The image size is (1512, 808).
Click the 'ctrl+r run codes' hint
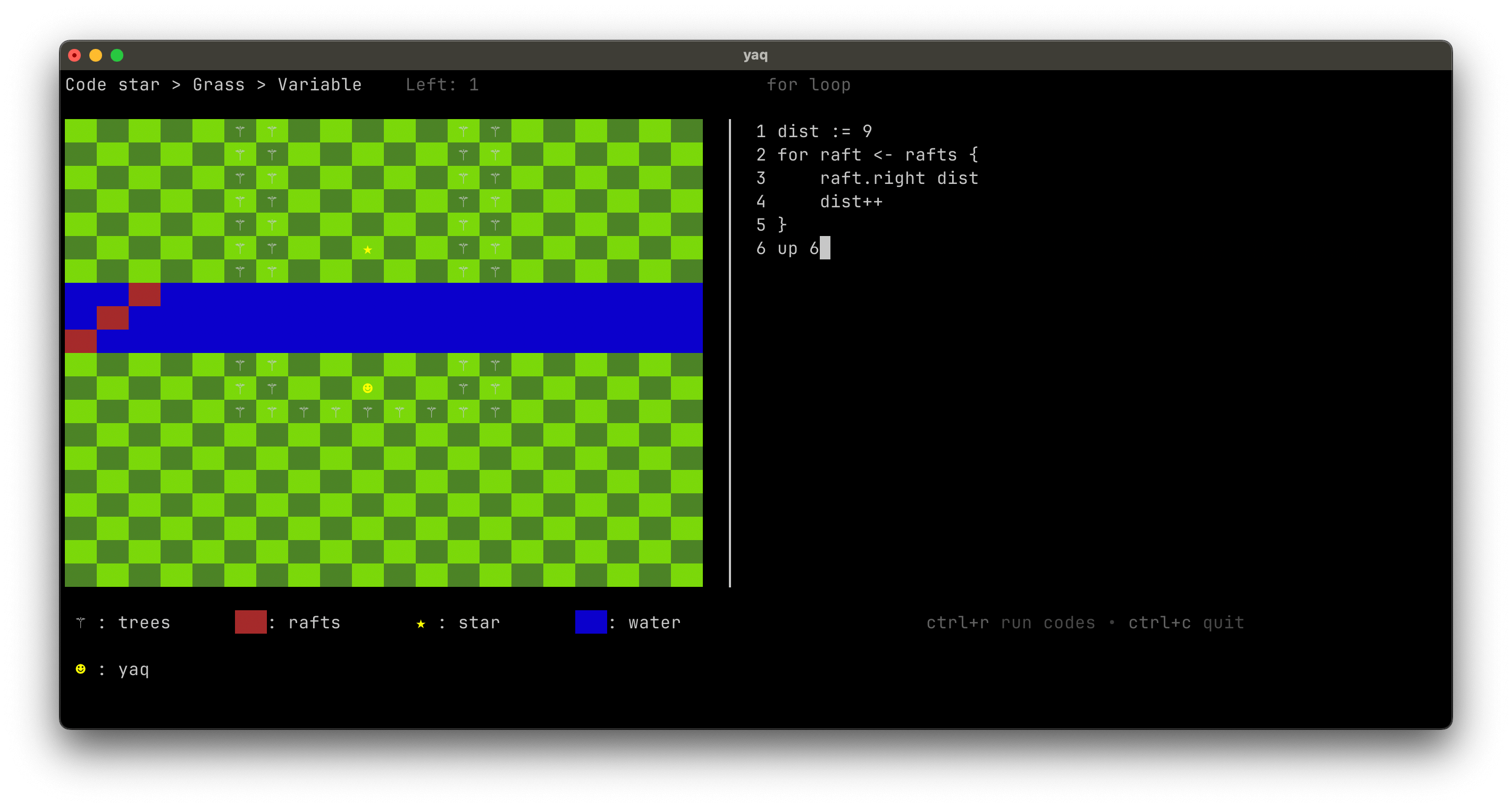(1010, 622)
